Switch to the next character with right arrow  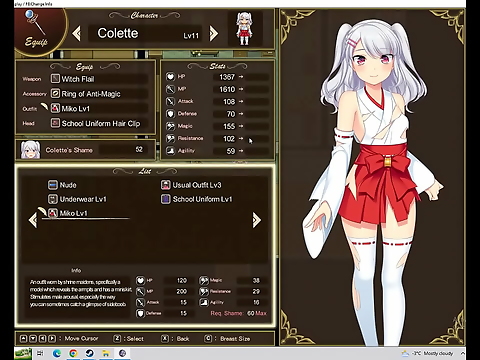tap(214, 34)
